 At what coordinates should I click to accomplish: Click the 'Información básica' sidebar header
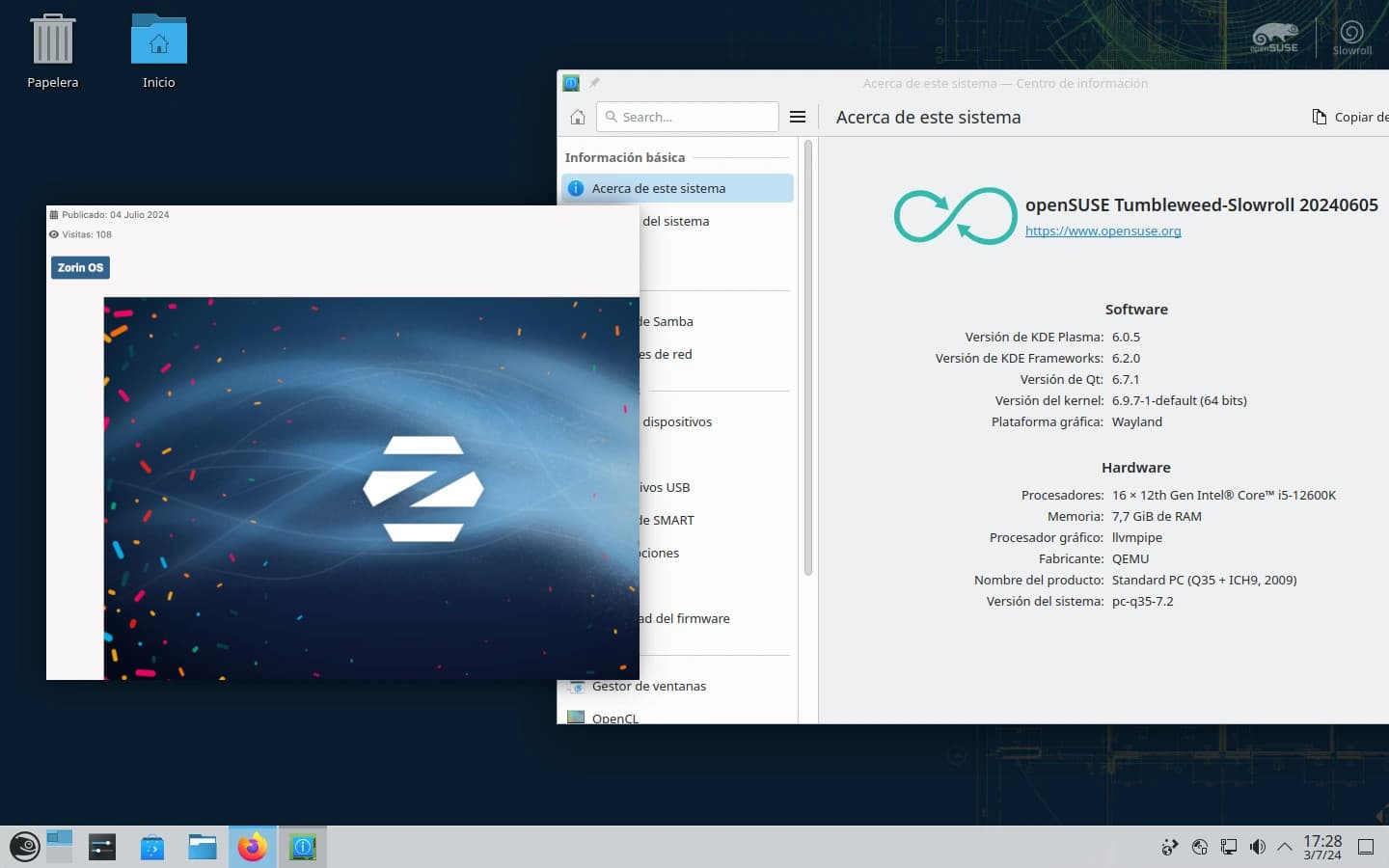[x=625, y=157]
